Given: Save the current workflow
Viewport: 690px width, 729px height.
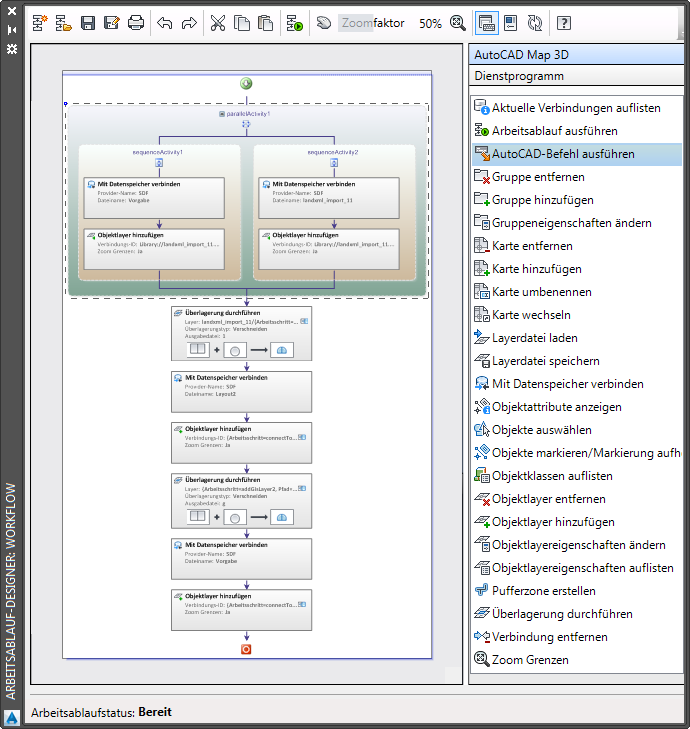Looking at the screenshot, I should click(x=88, y=23).
